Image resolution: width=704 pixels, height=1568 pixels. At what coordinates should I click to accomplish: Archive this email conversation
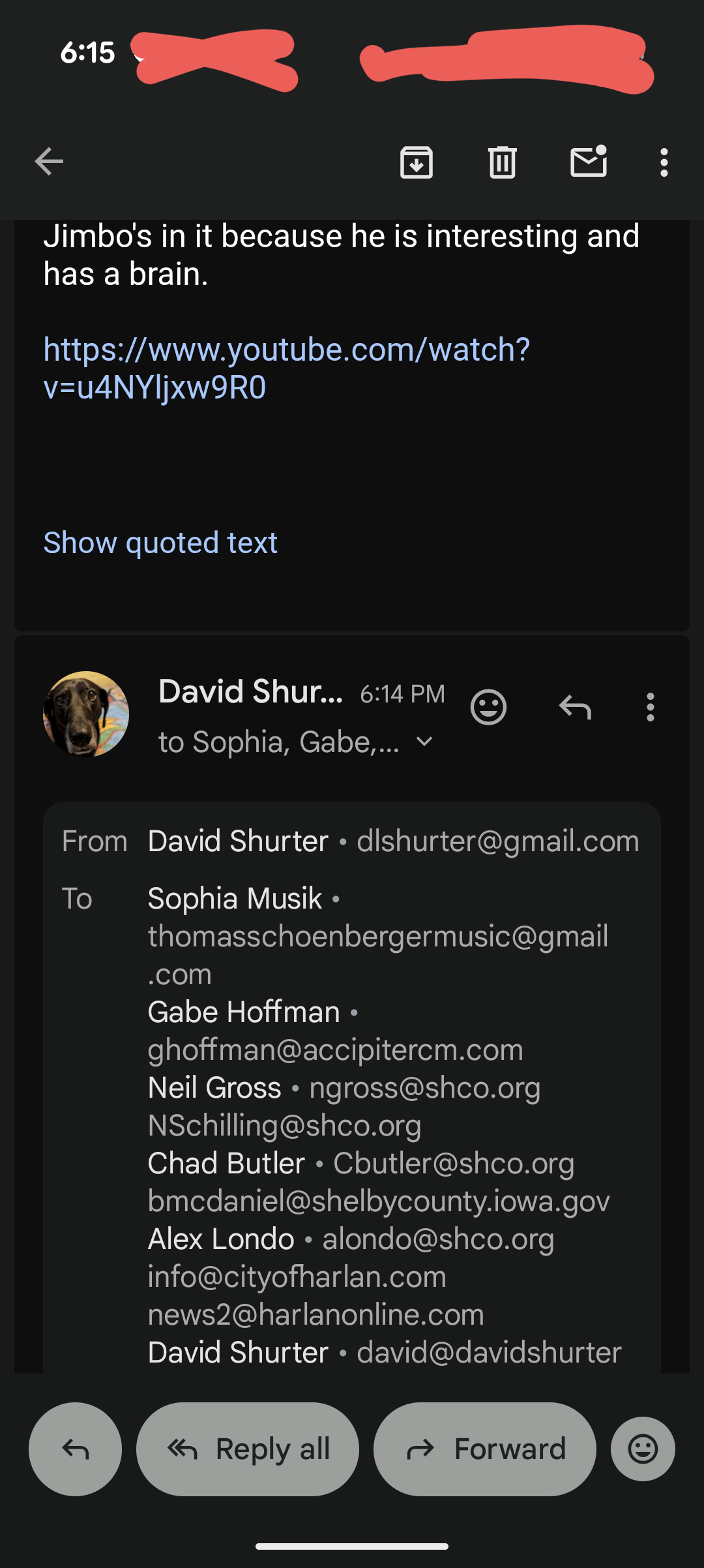pos(417,162)
